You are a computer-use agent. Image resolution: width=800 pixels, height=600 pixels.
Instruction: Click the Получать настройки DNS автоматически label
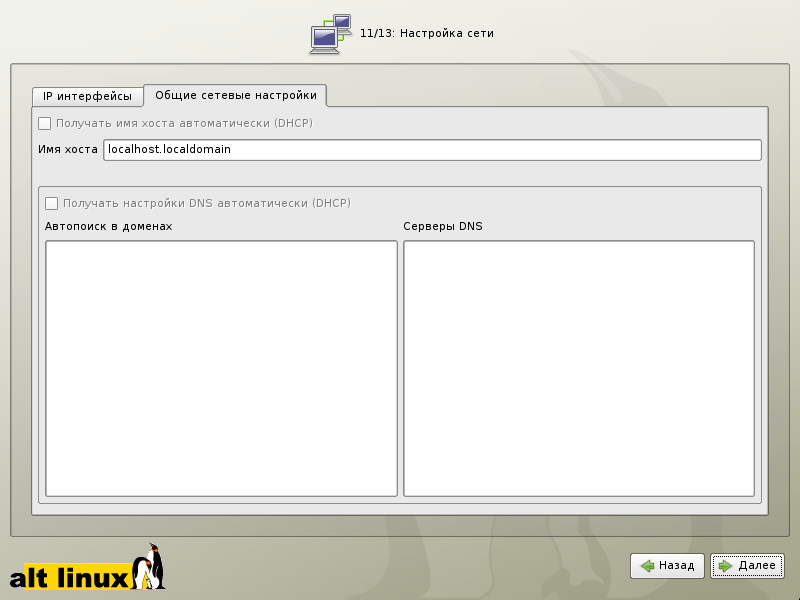tap(206, 203)
